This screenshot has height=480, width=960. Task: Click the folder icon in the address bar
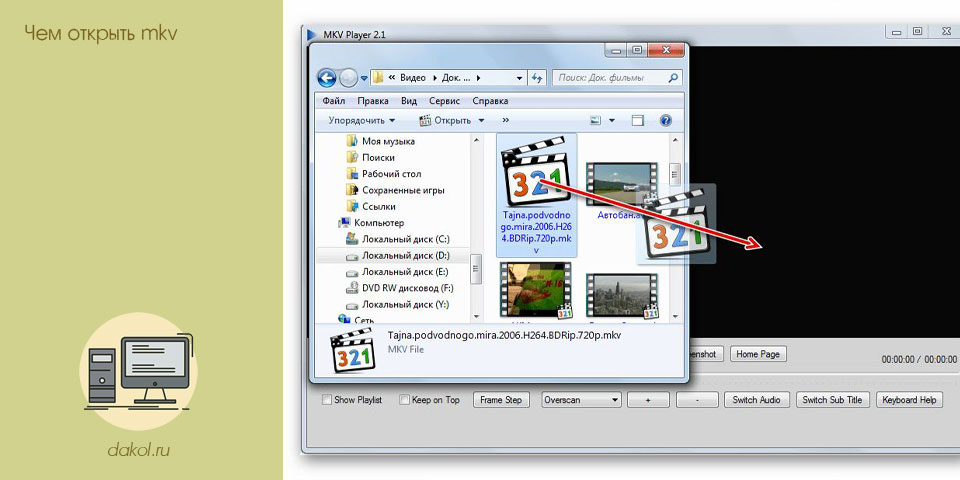coord(378,78)
